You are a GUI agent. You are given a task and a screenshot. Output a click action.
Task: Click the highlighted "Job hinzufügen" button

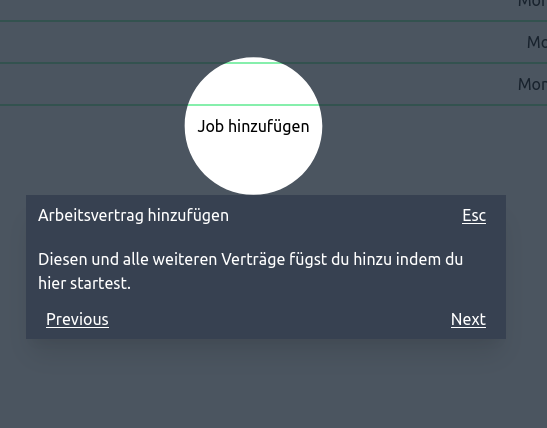[253, 126]
